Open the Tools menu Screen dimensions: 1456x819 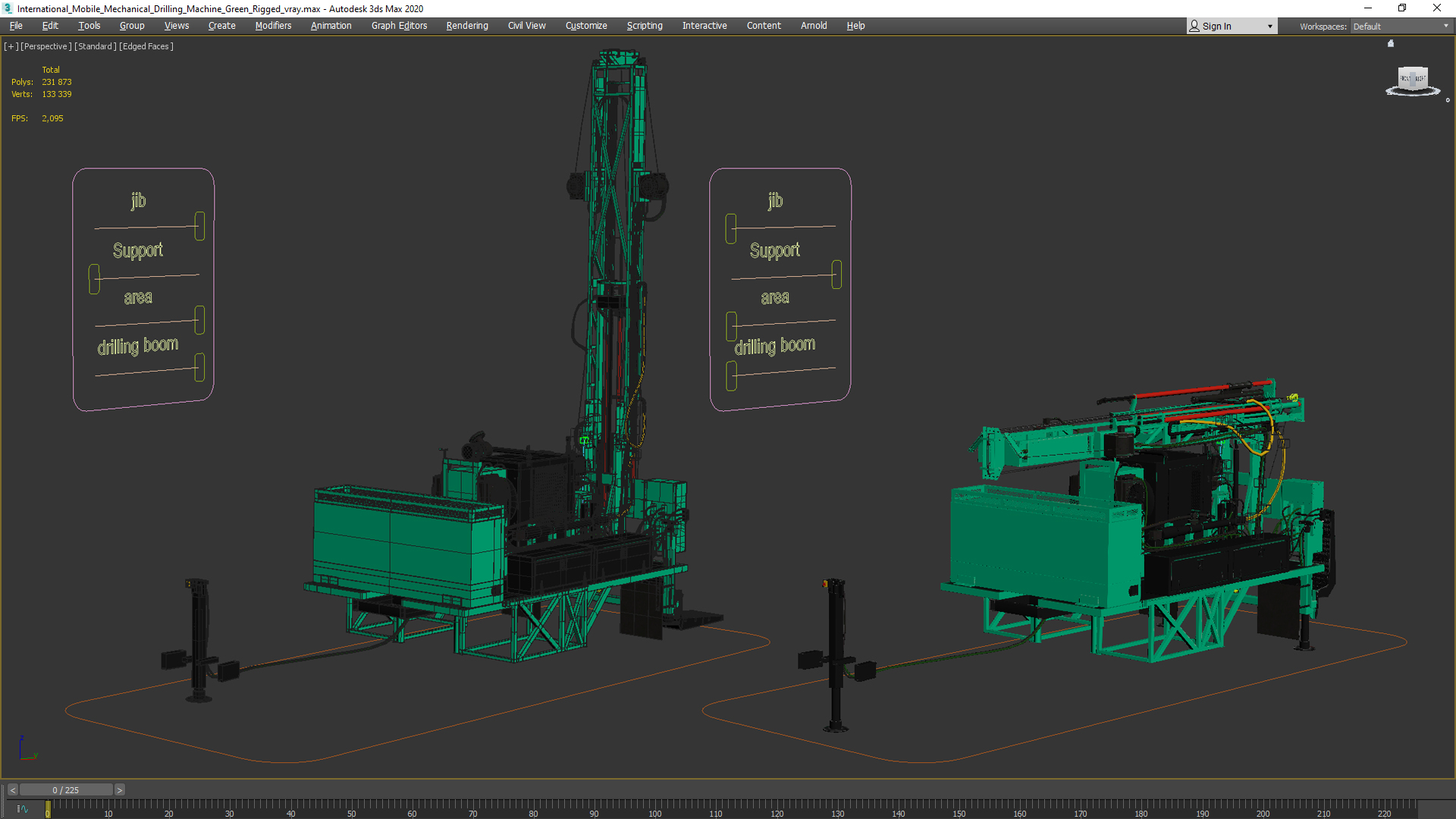[89, 26]
